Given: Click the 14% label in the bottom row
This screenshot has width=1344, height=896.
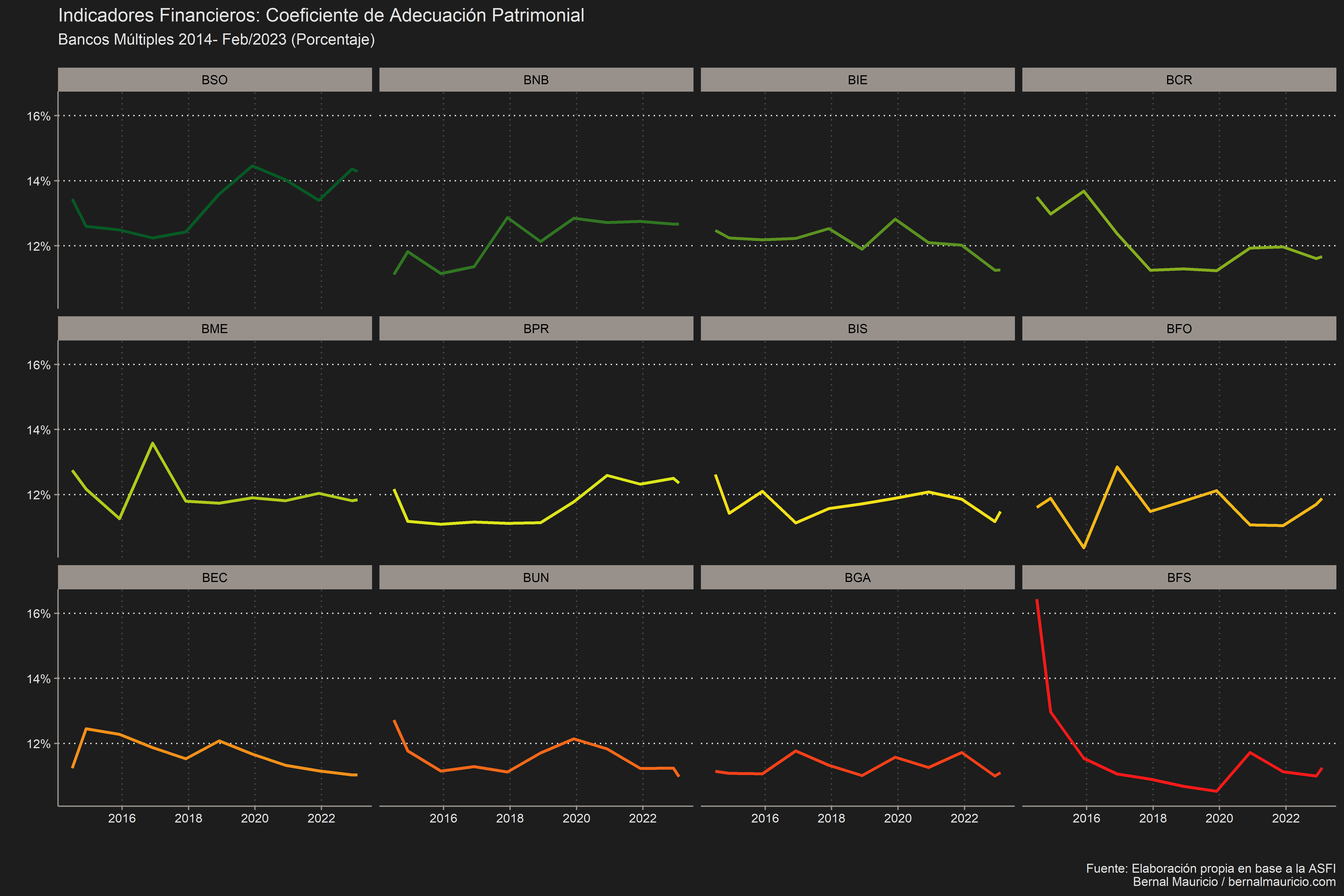Looking at the screenshot, I should 39,679.
